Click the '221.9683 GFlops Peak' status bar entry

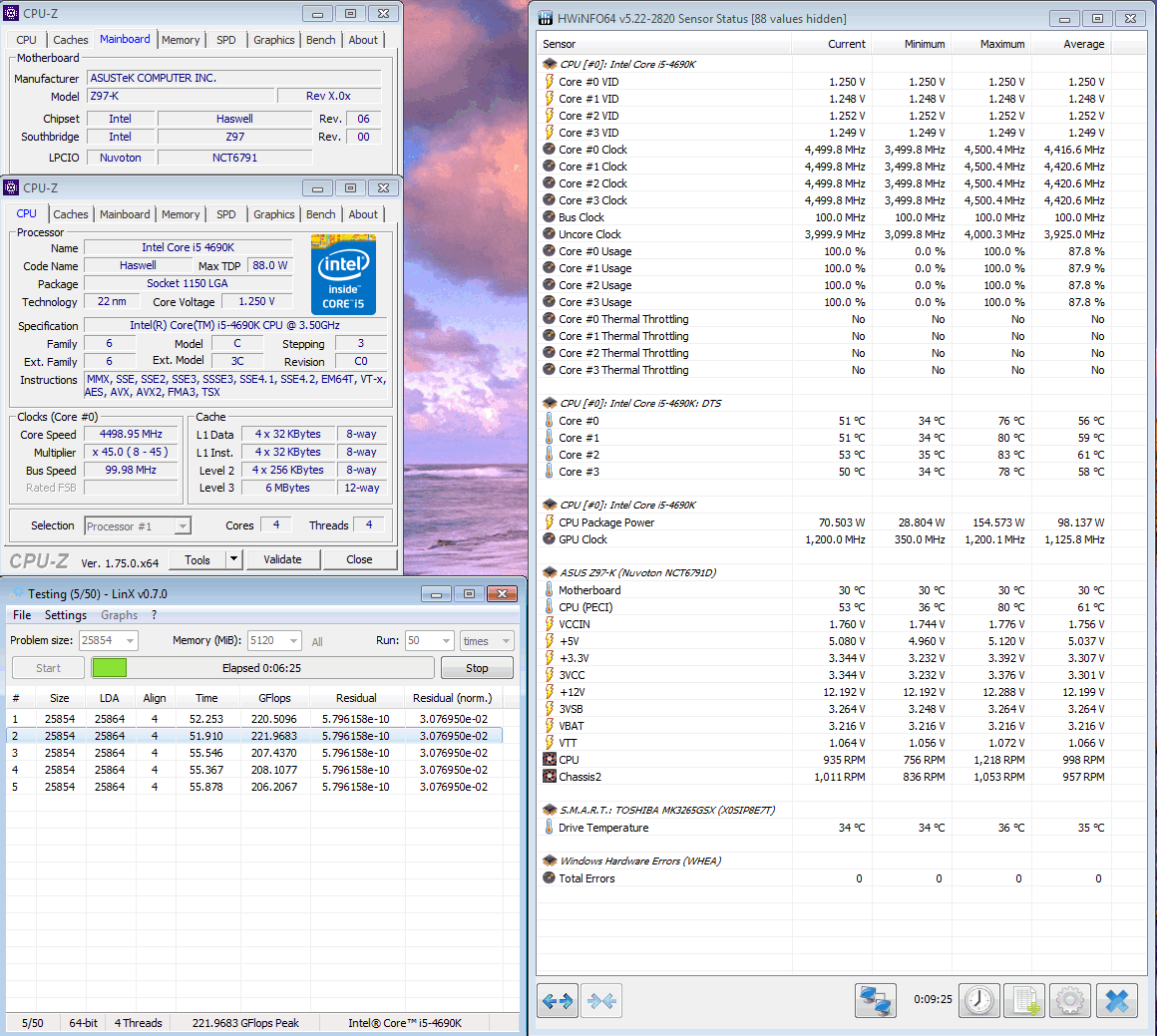(245, 1023)
